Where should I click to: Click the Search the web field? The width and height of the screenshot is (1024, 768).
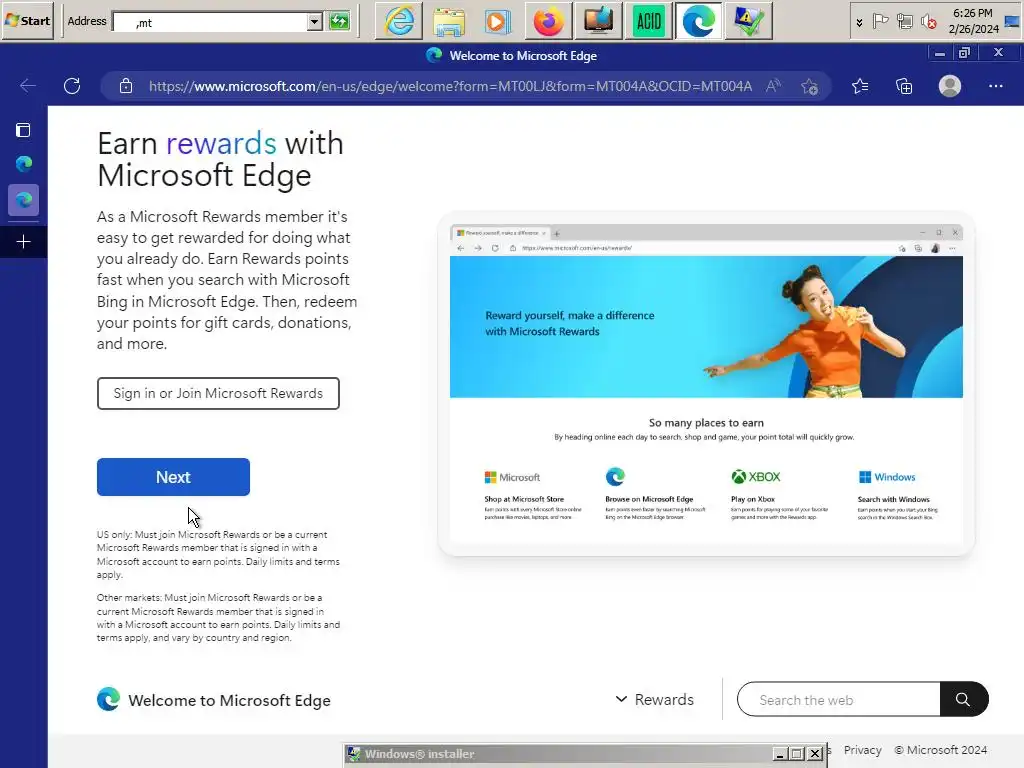pos(839,699)
